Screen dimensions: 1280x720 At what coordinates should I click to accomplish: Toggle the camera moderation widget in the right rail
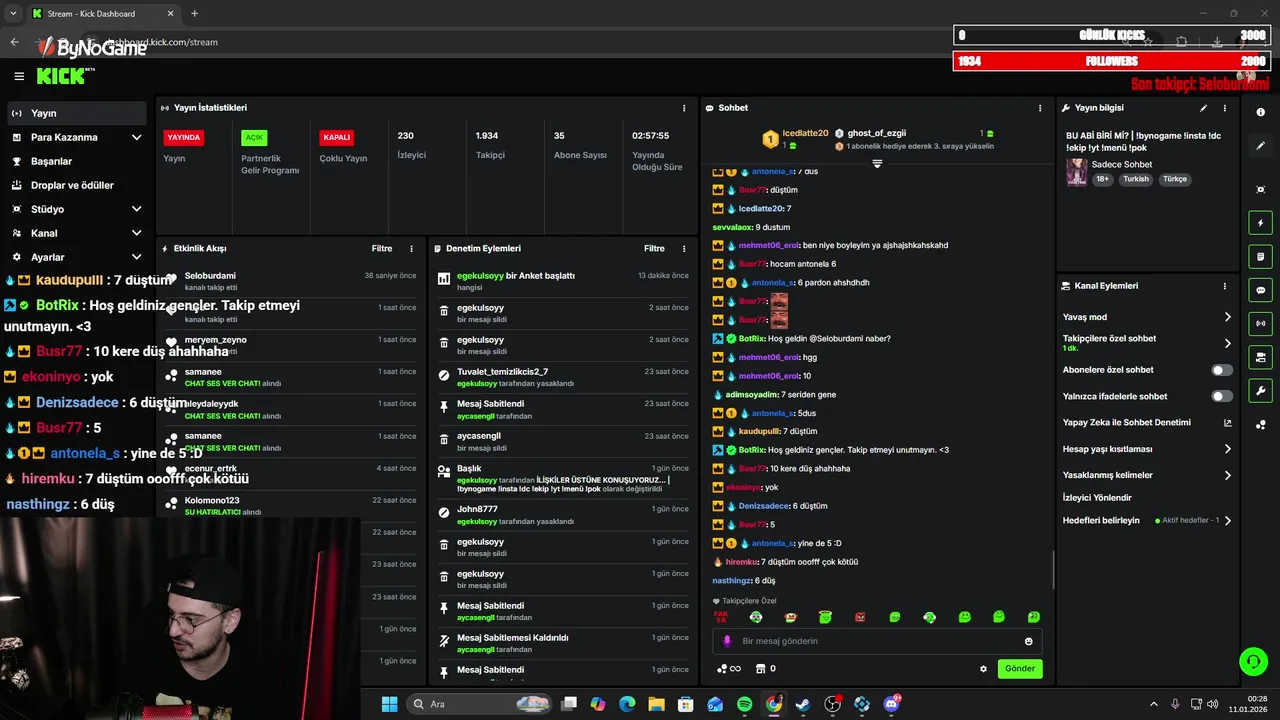click(x=1261, y=357)
